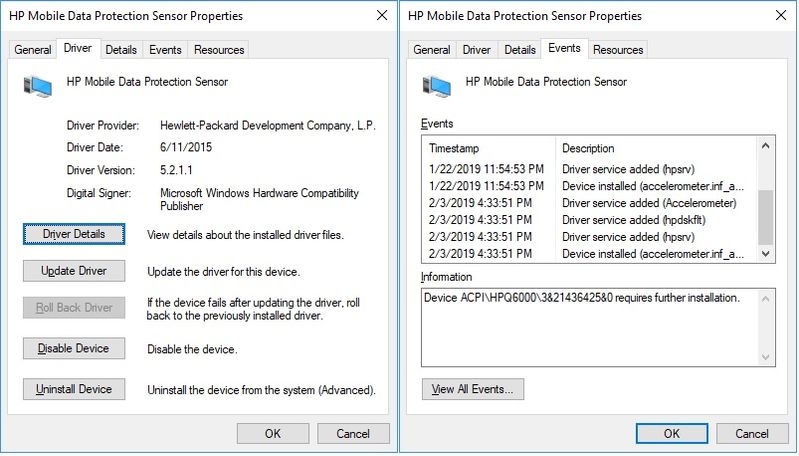Select the 2/3/2019 'Driver service added (hpsrv)' event
Viewport: 799px width, 456px height.
tap(591, 236)
